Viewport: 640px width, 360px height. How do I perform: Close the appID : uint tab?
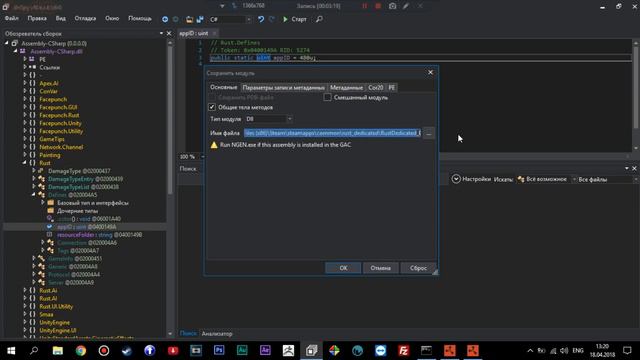click(214, 33)
